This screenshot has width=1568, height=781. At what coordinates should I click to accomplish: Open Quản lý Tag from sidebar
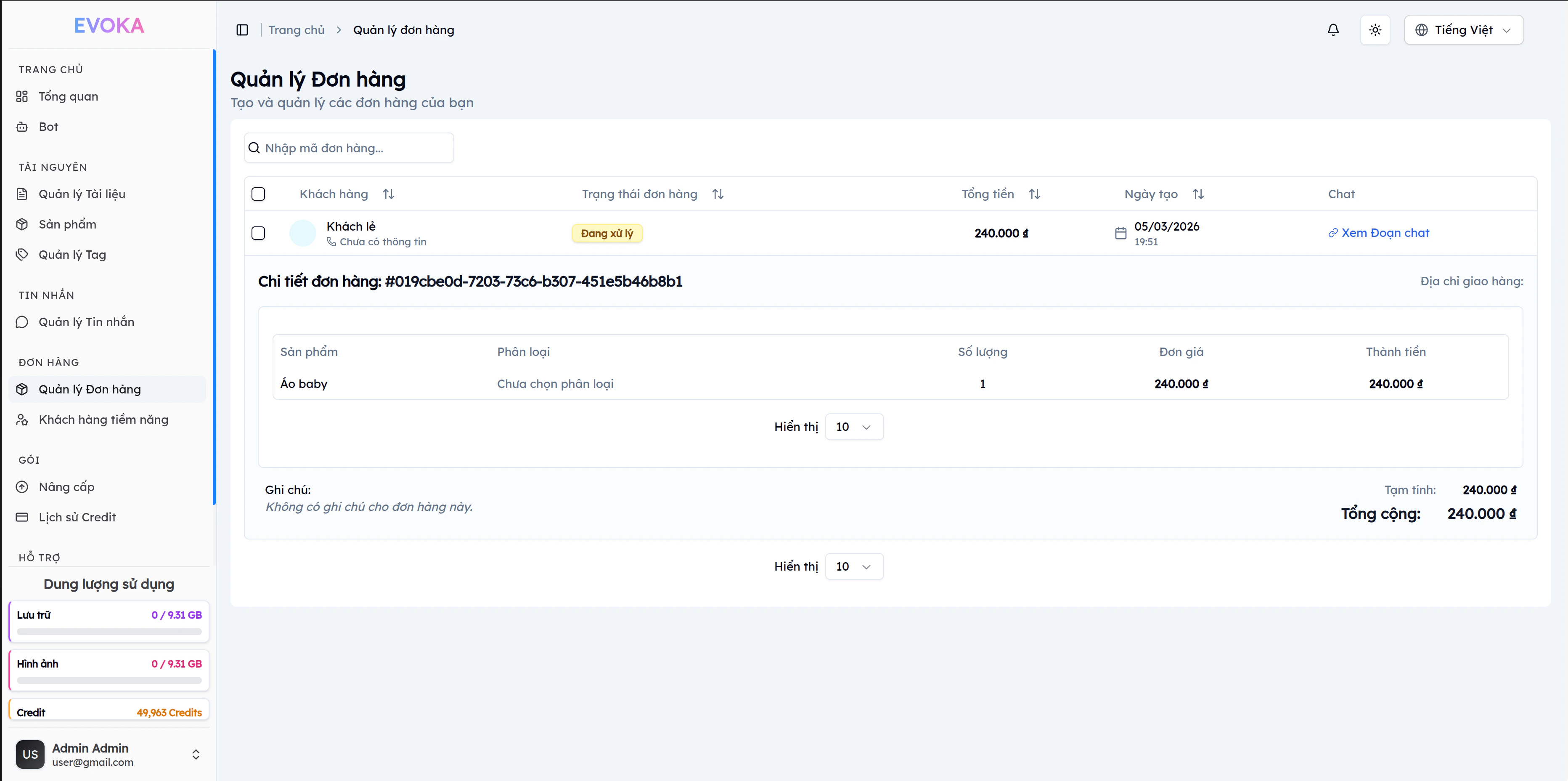pos(72,255)
